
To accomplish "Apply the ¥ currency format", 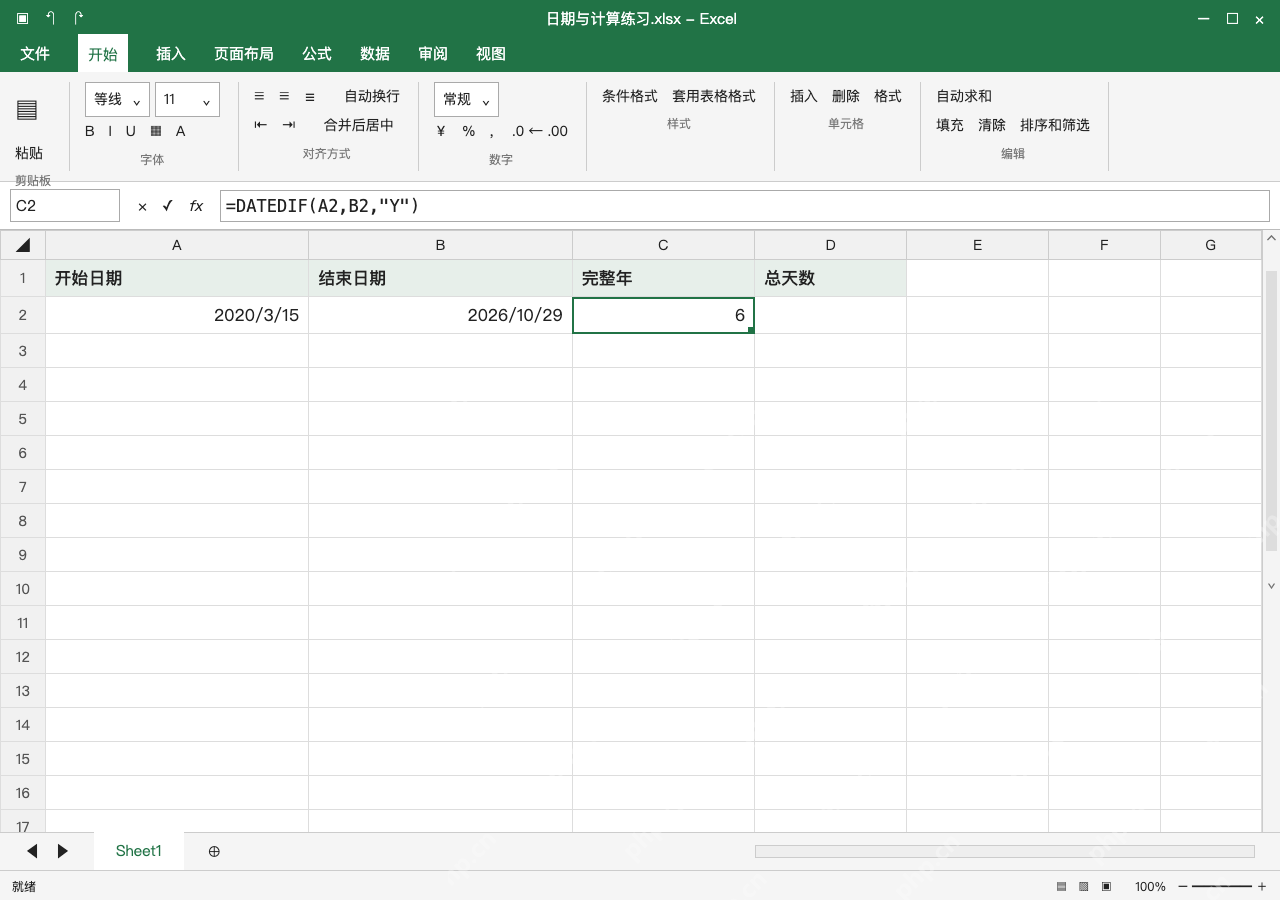I will click(441, 131).
